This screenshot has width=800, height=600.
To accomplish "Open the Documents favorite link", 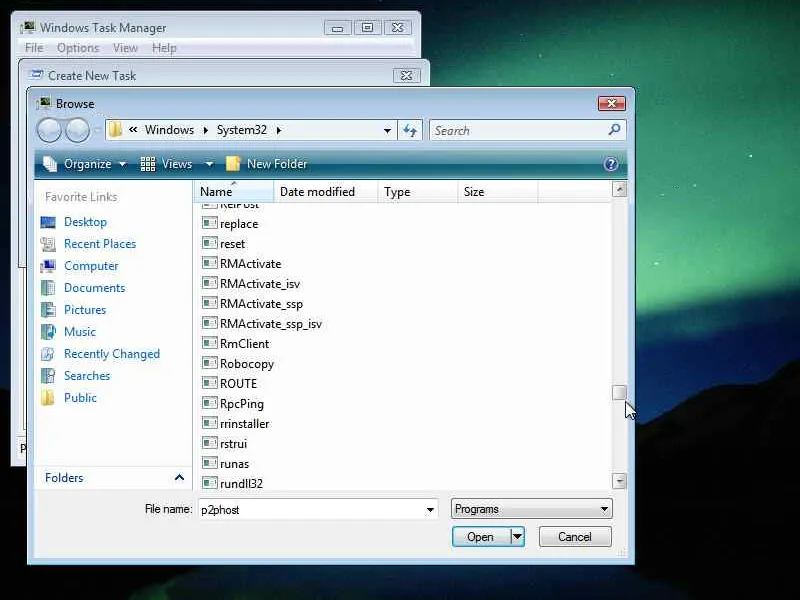I will pyautogui.click(x=94, y=288).
